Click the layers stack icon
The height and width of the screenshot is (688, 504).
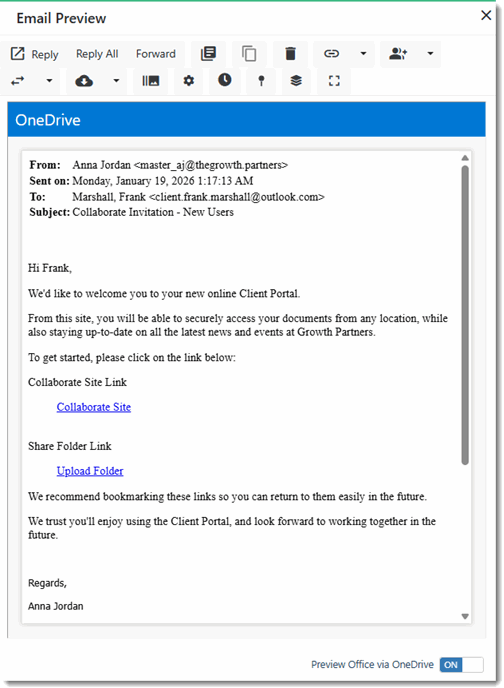coord(296,81)
